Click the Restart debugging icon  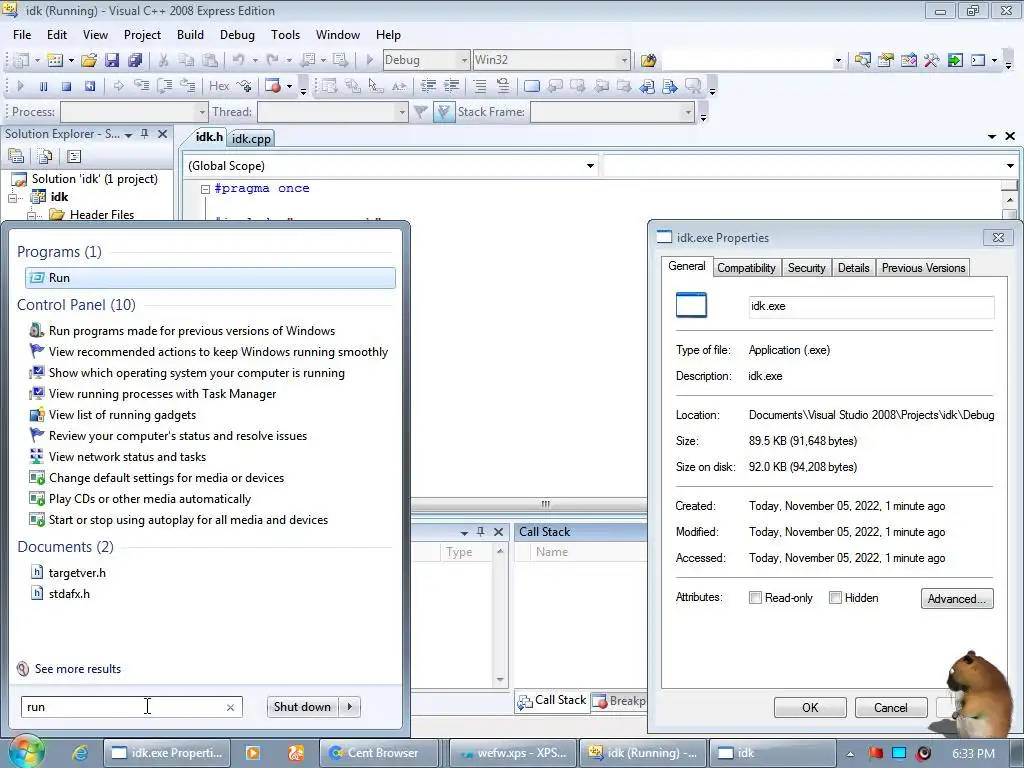tap(89, 86)
